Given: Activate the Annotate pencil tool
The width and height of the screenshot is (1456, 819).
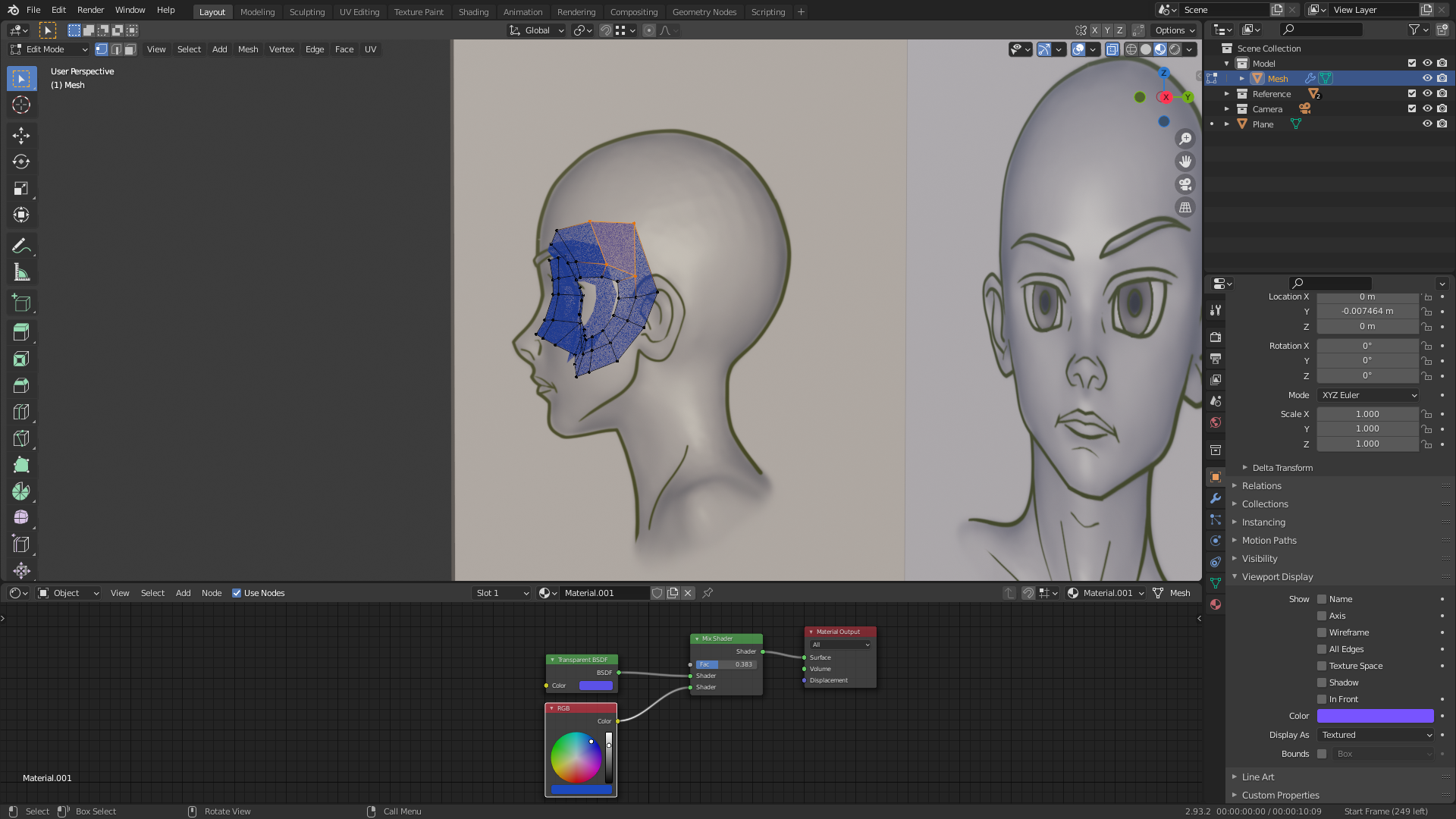Looking at the screenshot, I should pos(21,246).
